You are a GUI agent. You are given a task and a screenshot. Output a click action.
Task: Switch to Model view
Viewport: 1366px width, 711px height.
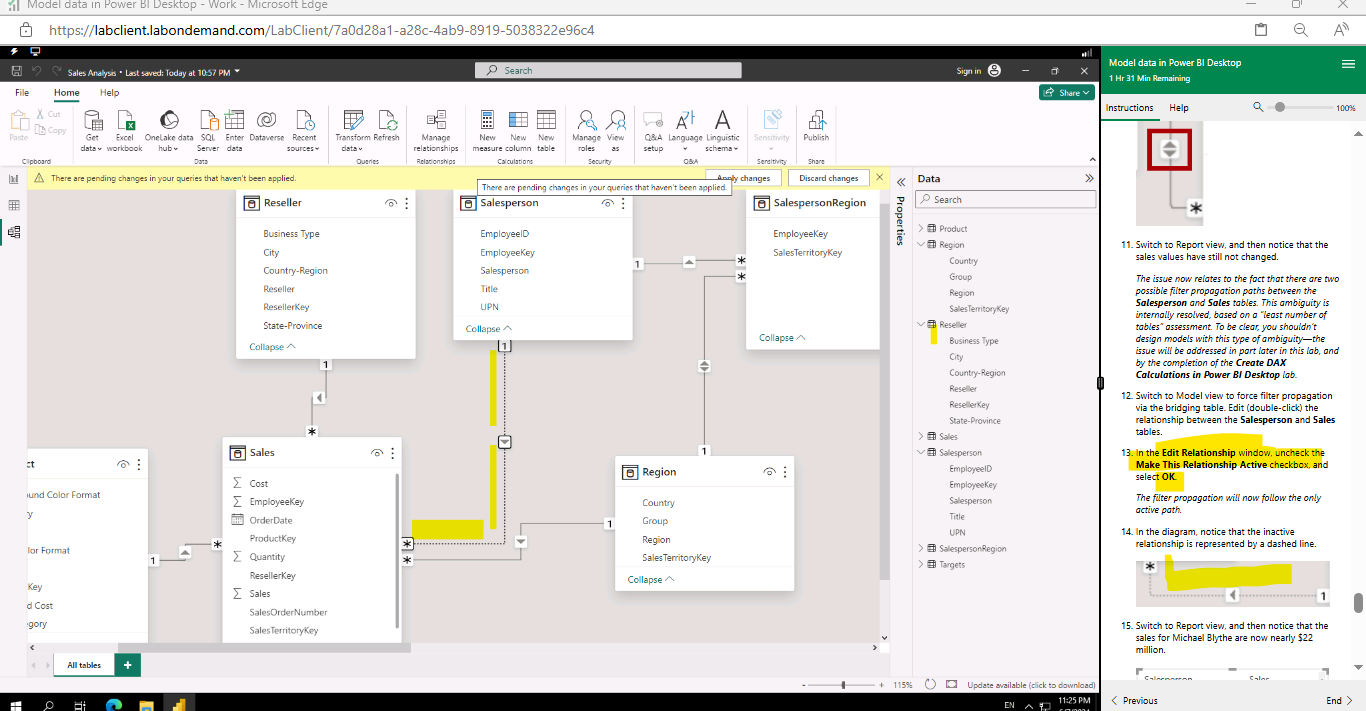click(x=14, y=232)
